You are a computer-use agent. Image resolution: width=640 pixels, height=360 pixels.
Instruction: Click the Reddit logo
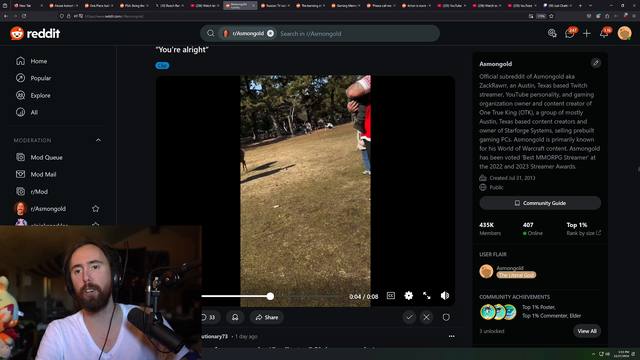click(35, 33)
